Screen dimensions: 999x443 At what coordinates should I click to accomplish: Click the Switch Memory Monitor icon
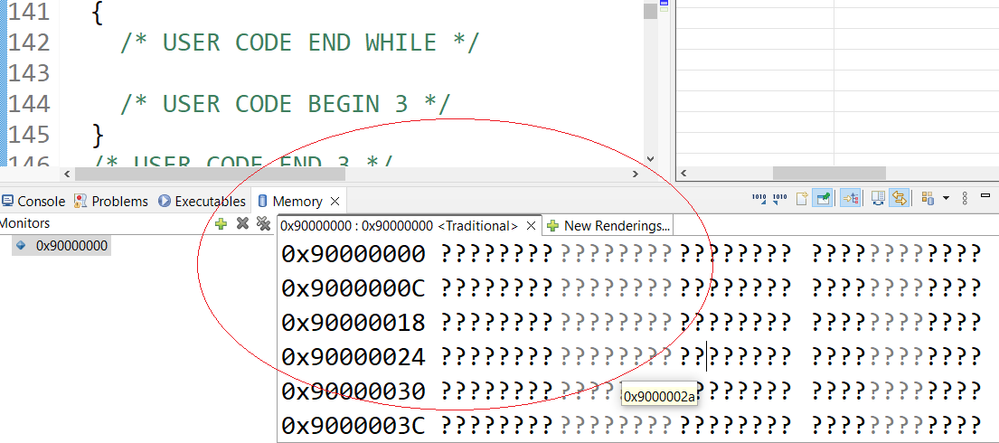click(x=927, y=198)
